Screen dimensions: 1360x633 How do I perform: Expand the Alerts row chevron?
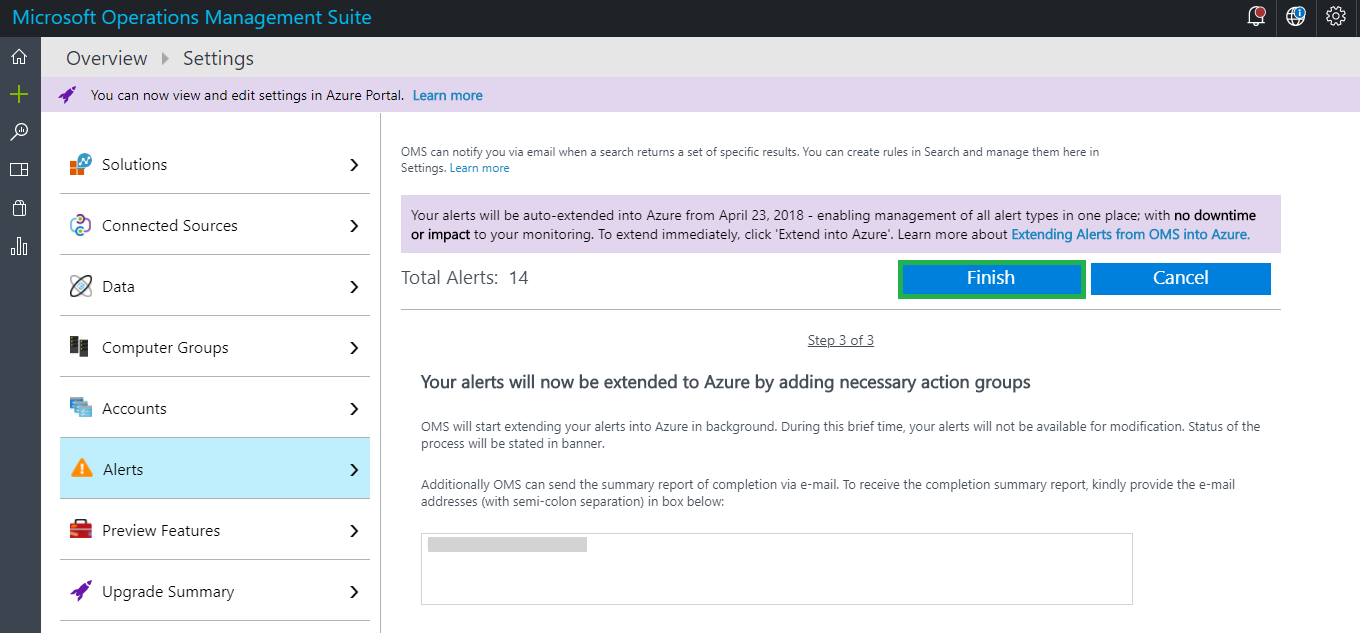pos(354,470)
